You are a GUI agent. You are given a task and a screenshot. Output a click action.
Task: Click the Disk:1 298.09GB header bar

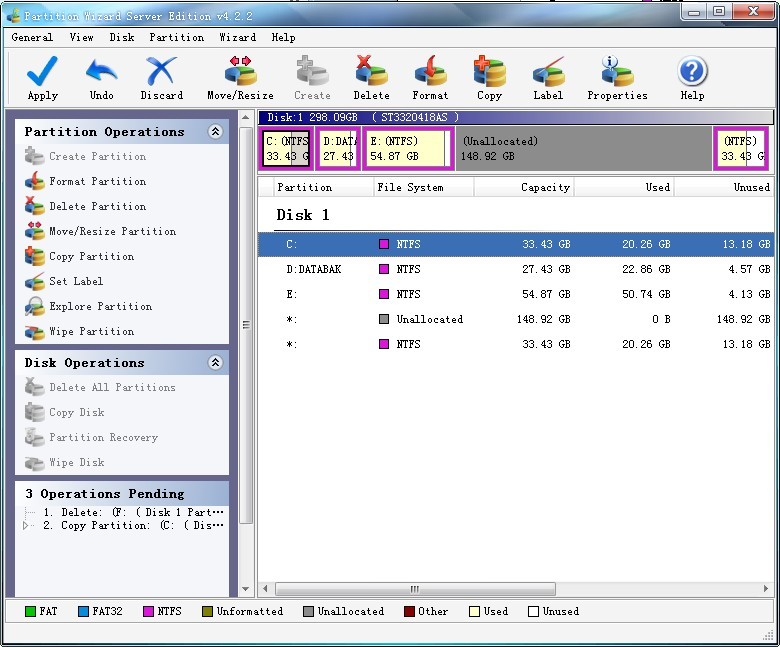tap(516, 117)
